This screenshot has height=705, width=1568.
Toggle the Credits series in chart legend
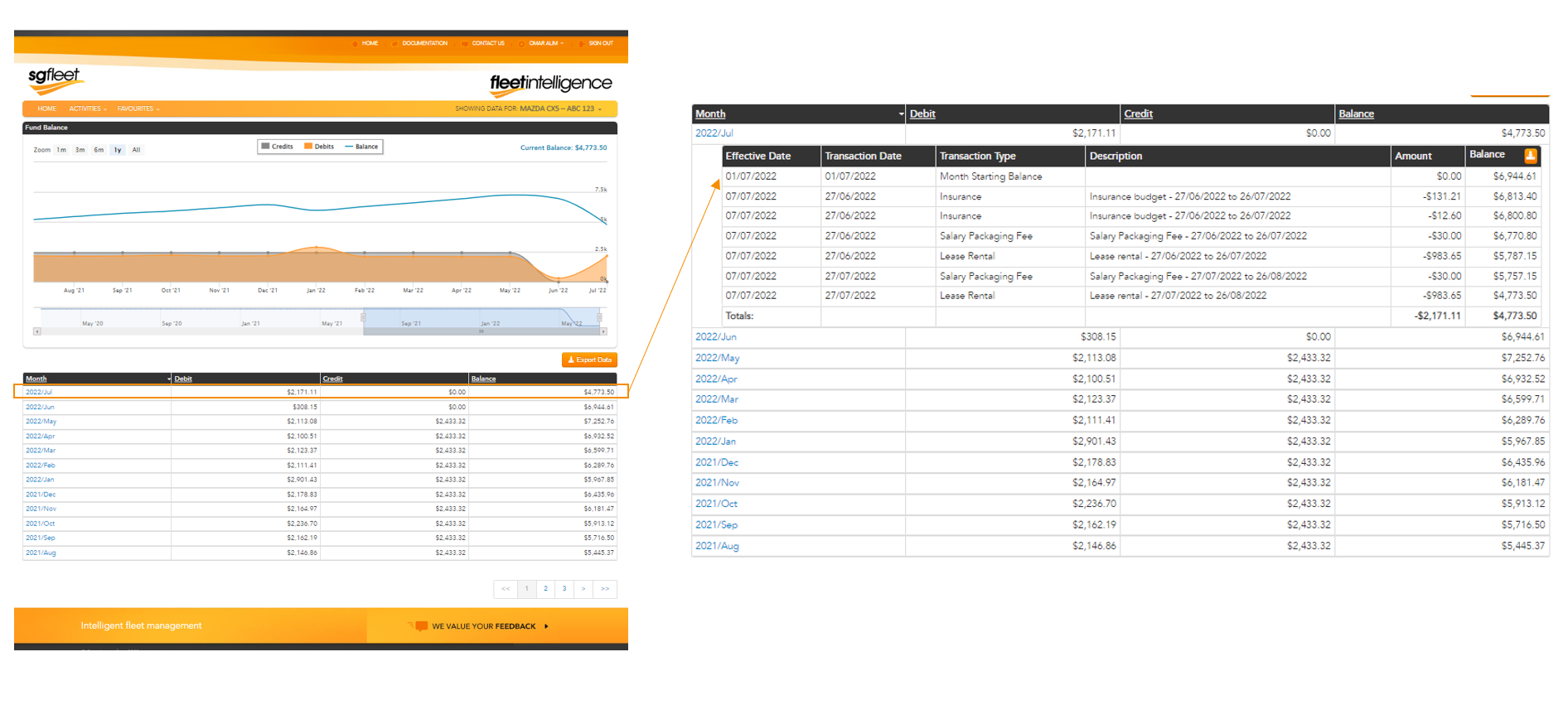pyautogui.click(x=277, y=147)
